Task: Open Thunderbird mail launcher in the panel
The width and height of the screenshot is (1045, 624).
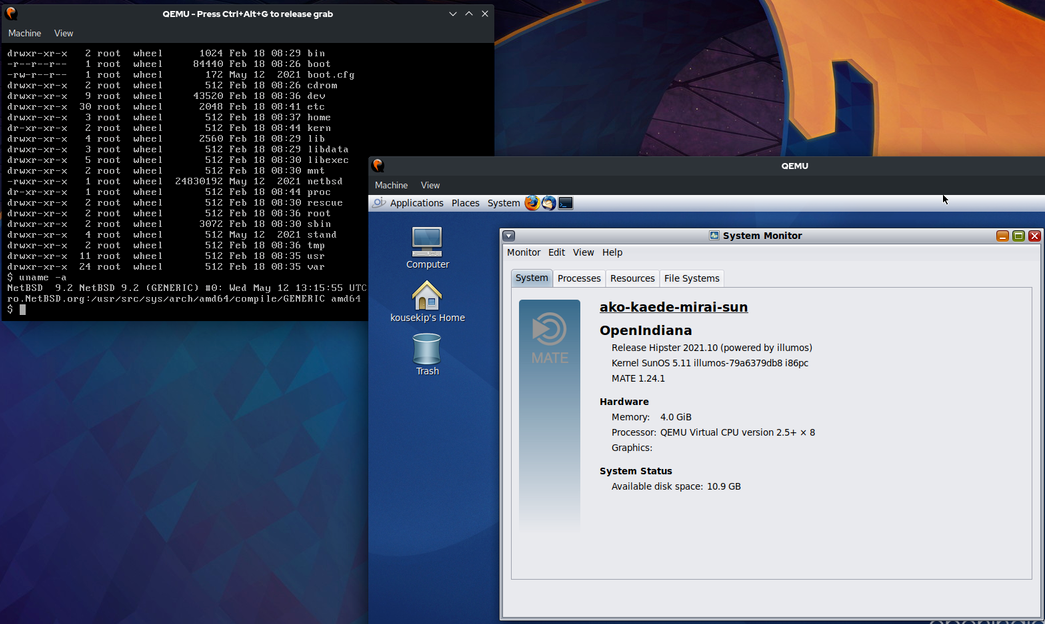Action: (548, 203)
